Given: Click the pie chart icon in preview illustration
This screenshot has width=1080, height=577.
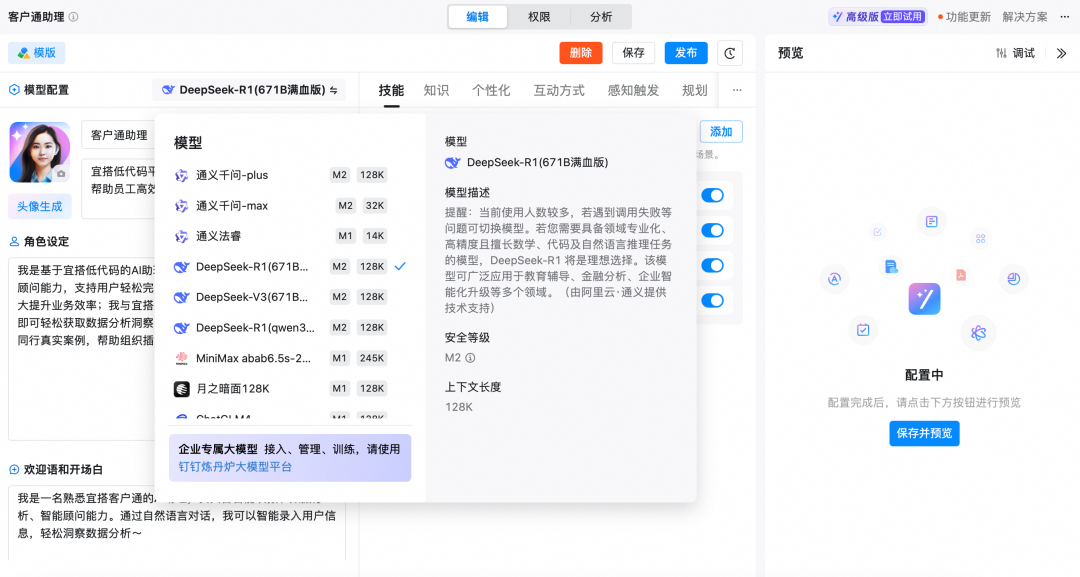Looking at the screenshot, I should pos(1013,278).
